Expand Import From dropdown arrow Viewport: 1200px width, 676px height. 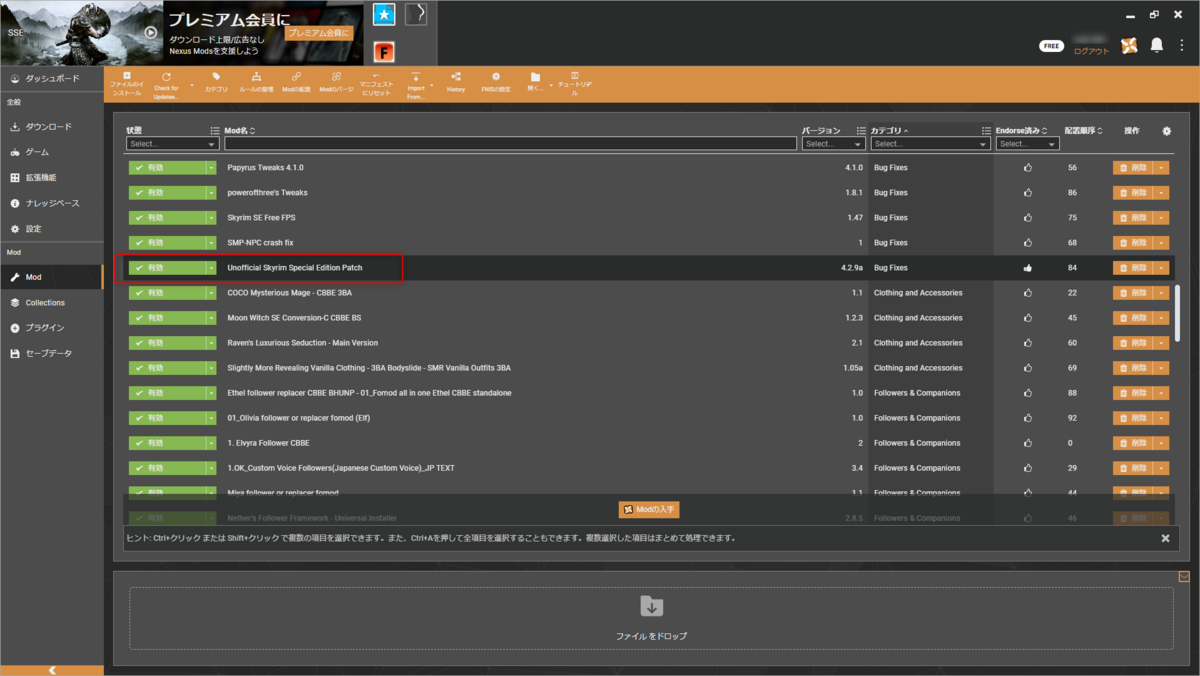point(432,87)
